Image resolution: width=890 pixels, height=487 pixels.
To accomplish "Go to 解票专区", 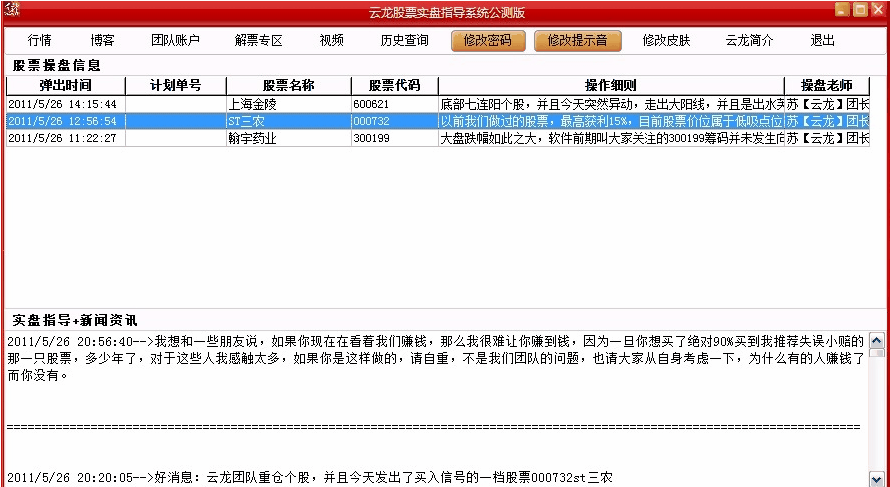I will [258, 40].
